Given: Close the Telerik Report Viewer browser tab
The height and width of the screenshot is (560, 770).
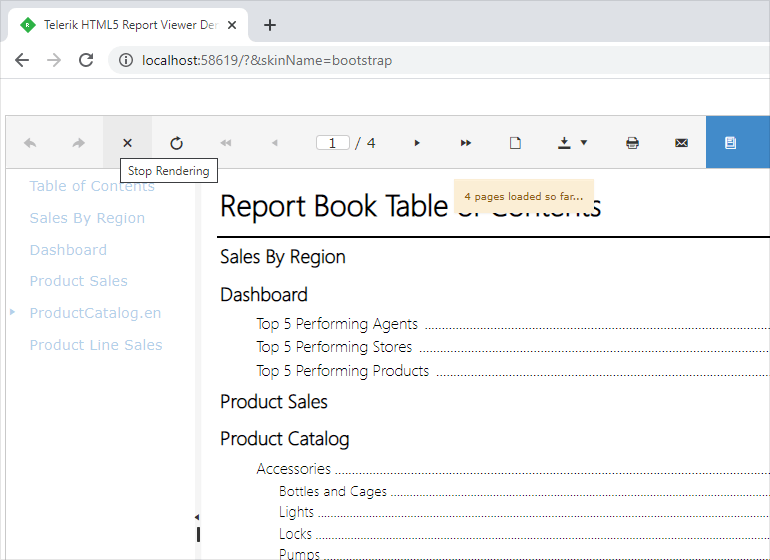Looking at the screenshot, I should pyautogui.click(x=232, y=25).
